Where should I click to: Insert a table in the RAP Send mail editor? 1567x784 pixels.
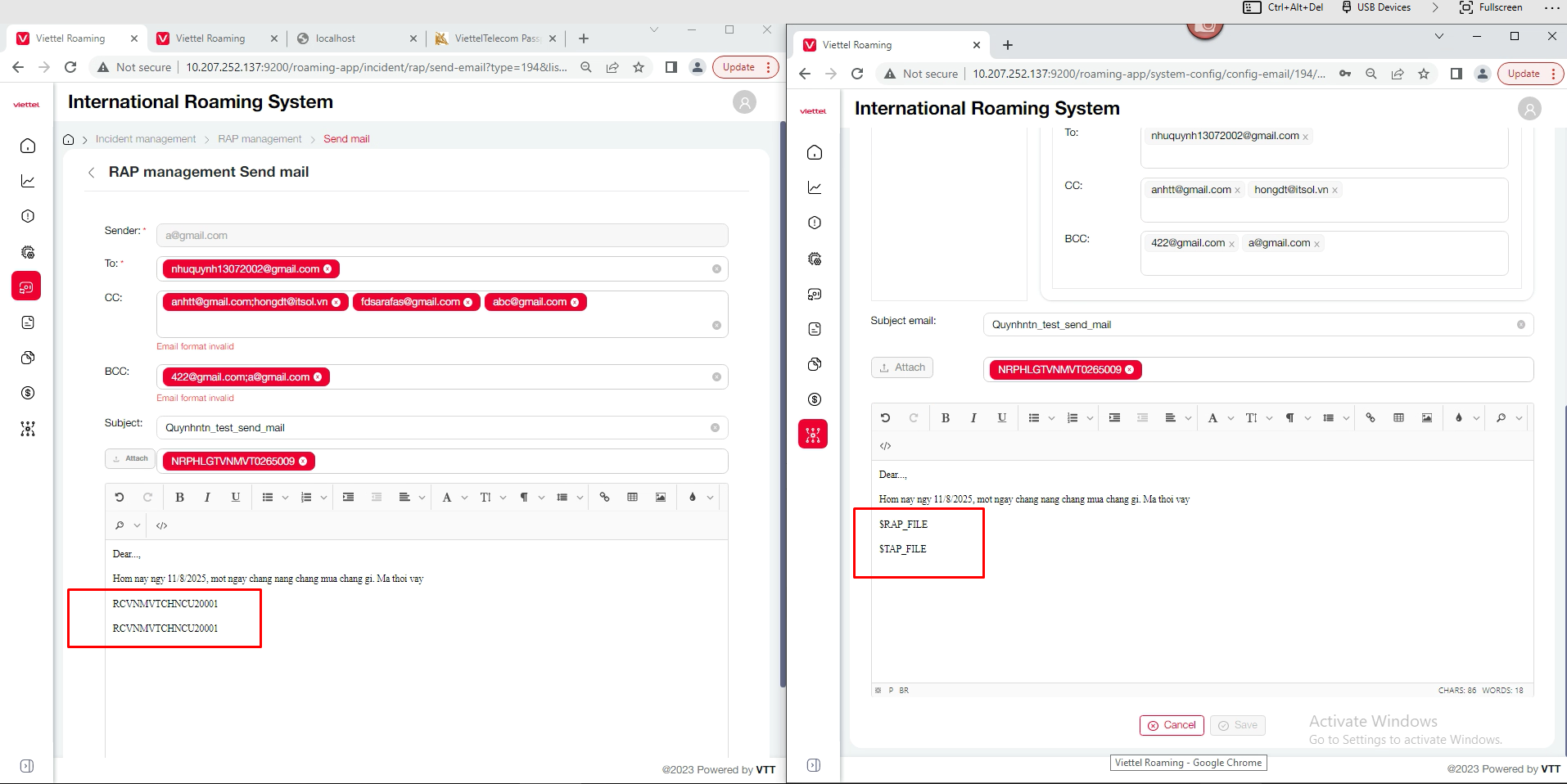pos(632,498)
